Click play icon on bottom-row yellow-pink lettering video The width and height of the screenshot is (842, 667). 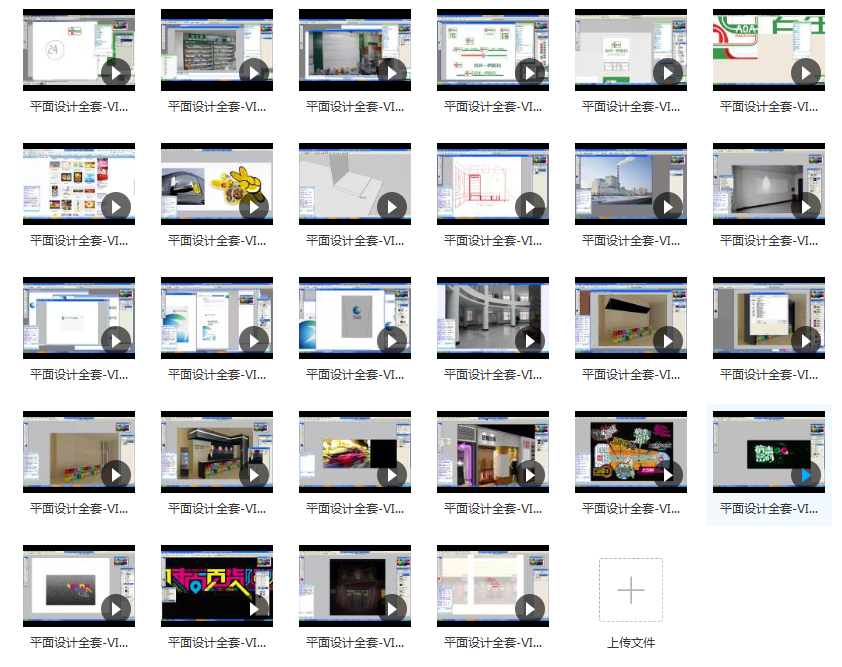[254, 608]
